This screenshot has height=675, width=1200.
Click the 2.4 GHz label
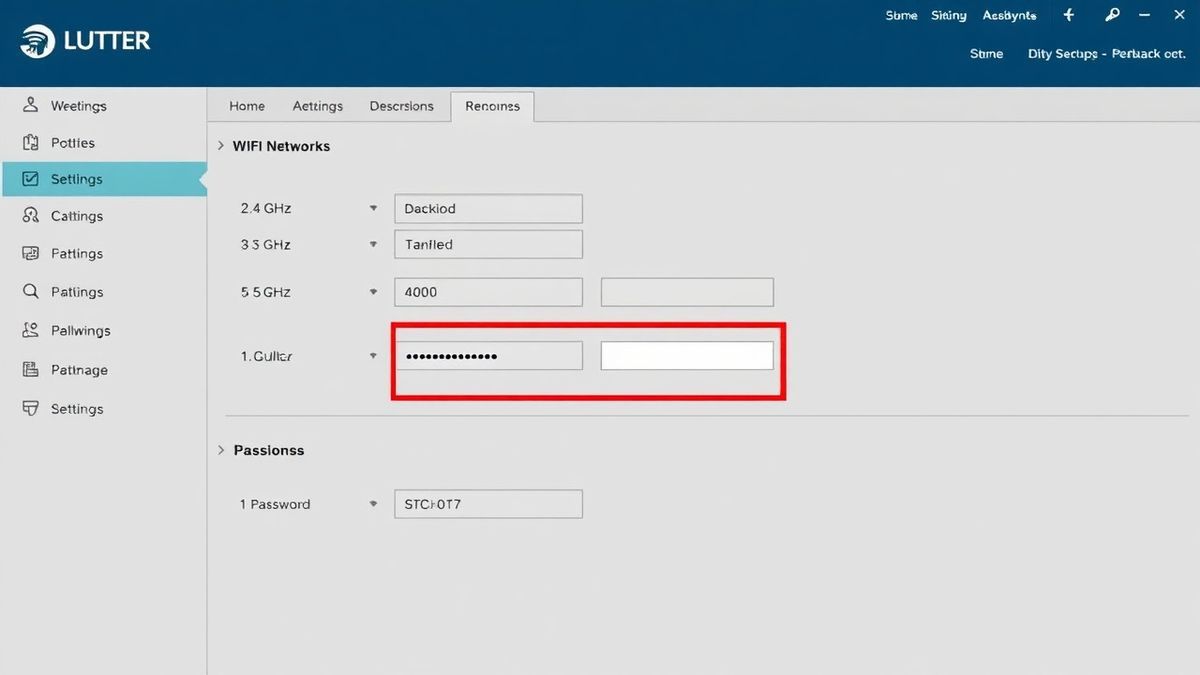click(266, 208)
